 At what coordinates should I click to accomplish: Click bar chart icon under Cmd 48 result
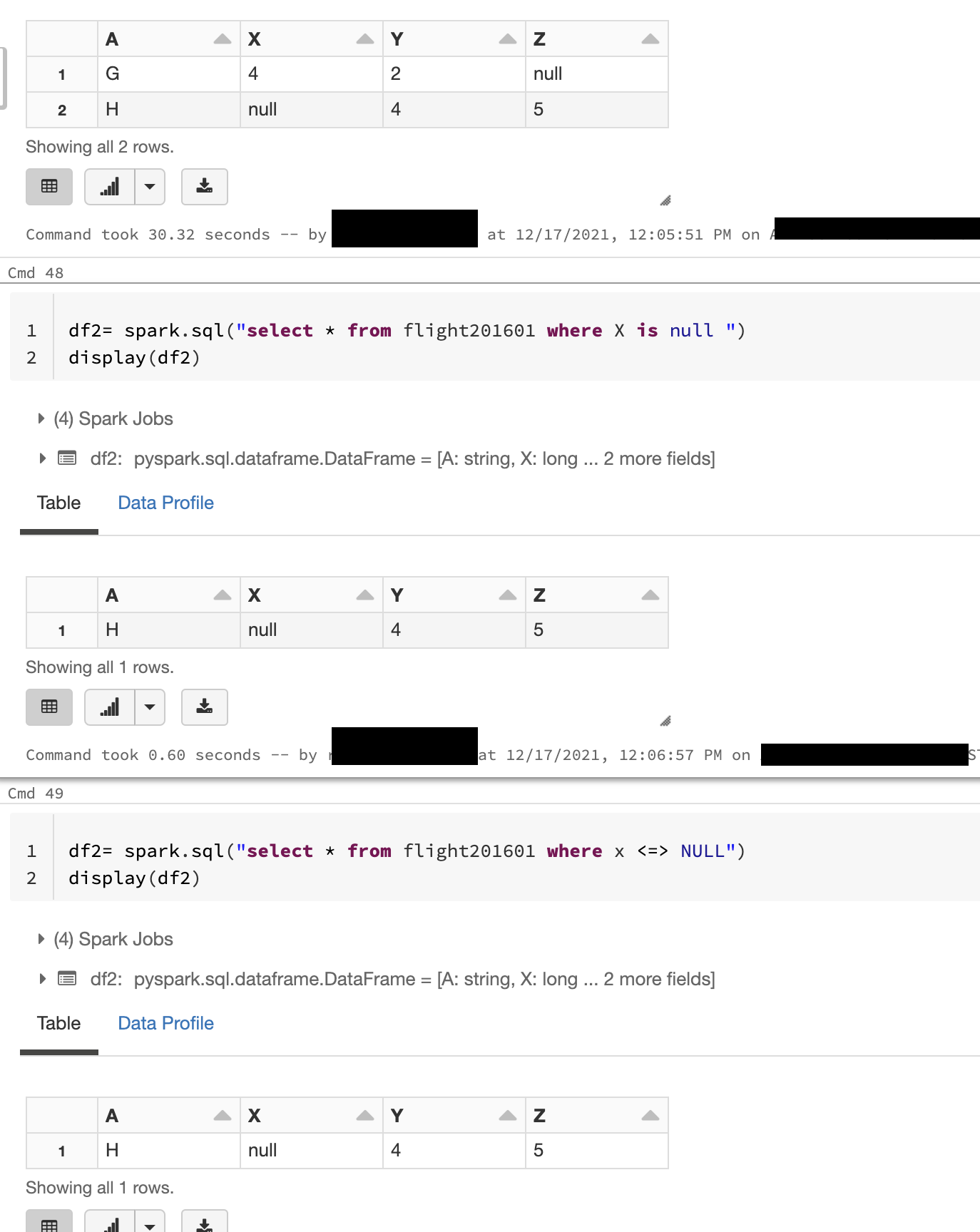click(109, 707)
